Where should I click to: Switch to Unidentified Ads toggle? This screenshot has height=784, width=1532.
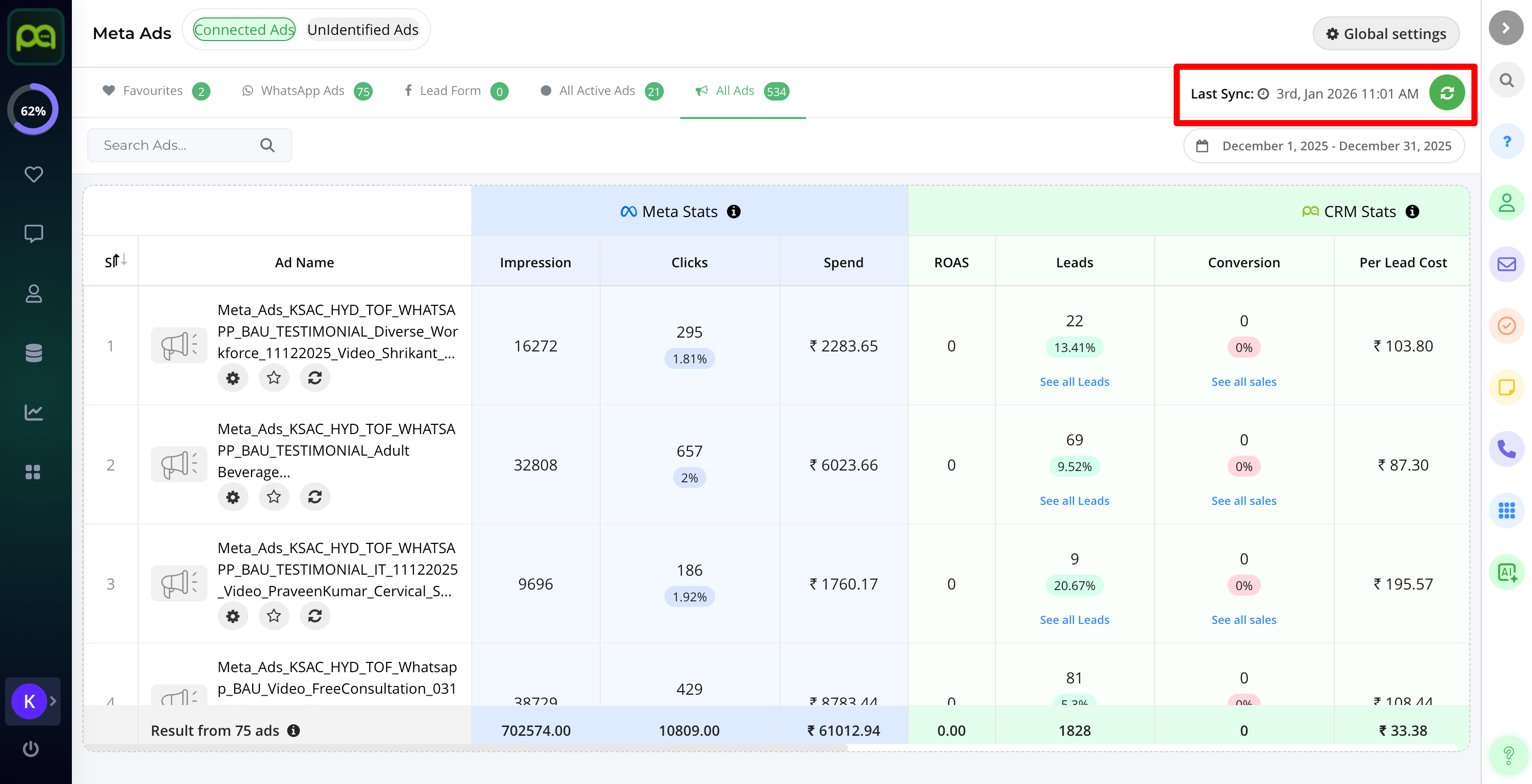363,30
